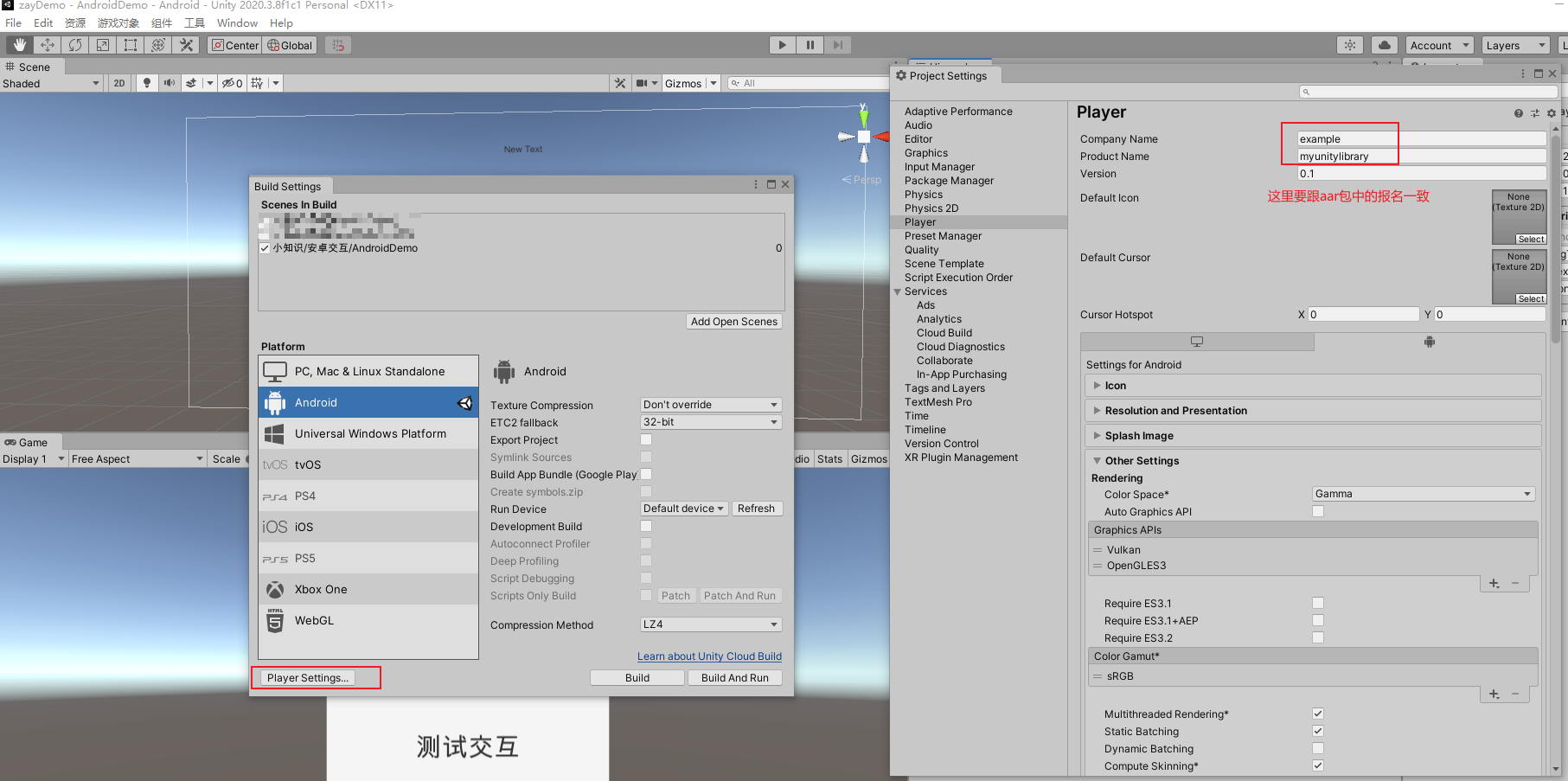The width and height of the screenshot is (1568, 781).
Task: Select the Scale tool
Action: coord(102,45)
